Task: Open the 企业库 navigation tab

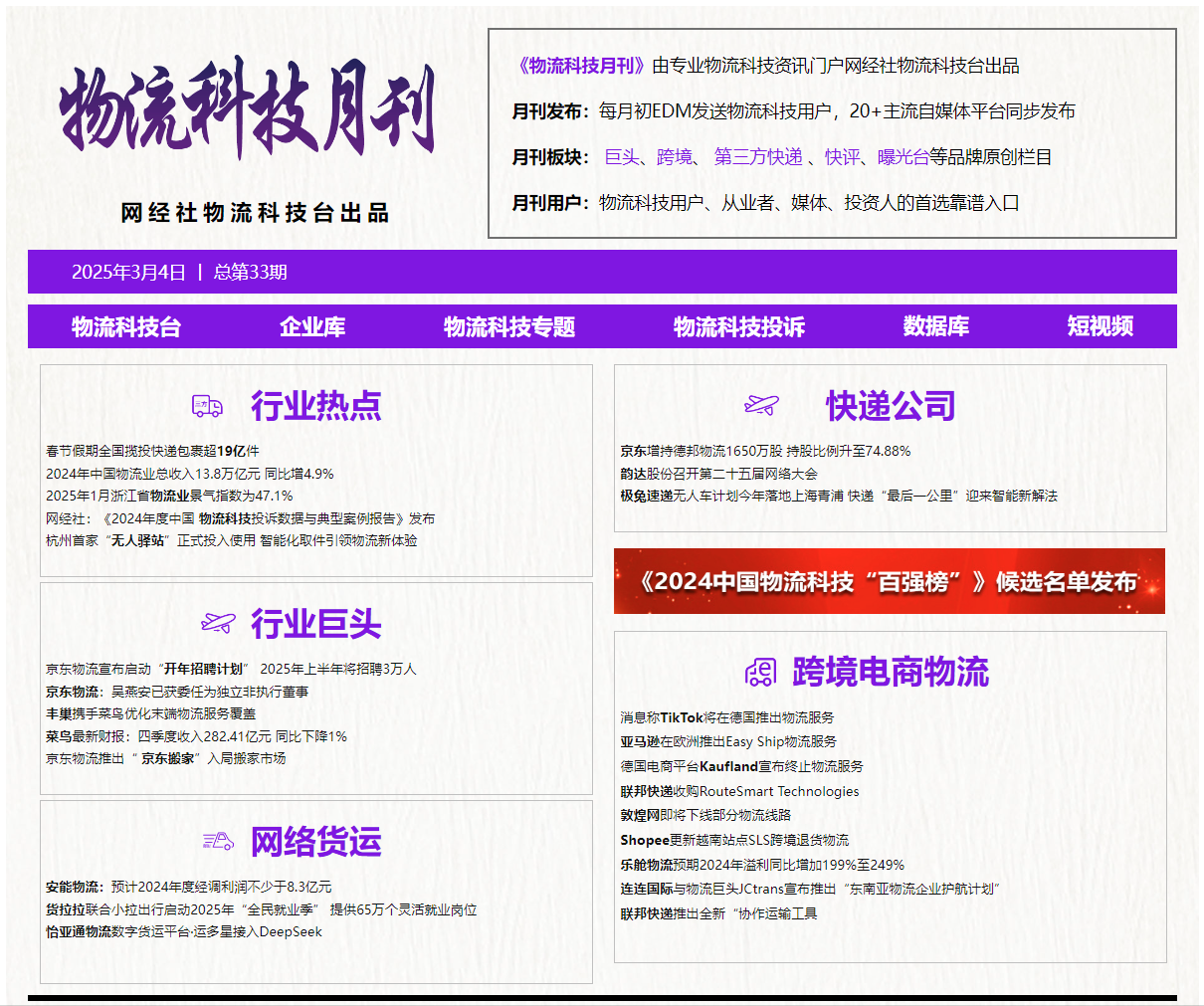Action: (312, 326)
